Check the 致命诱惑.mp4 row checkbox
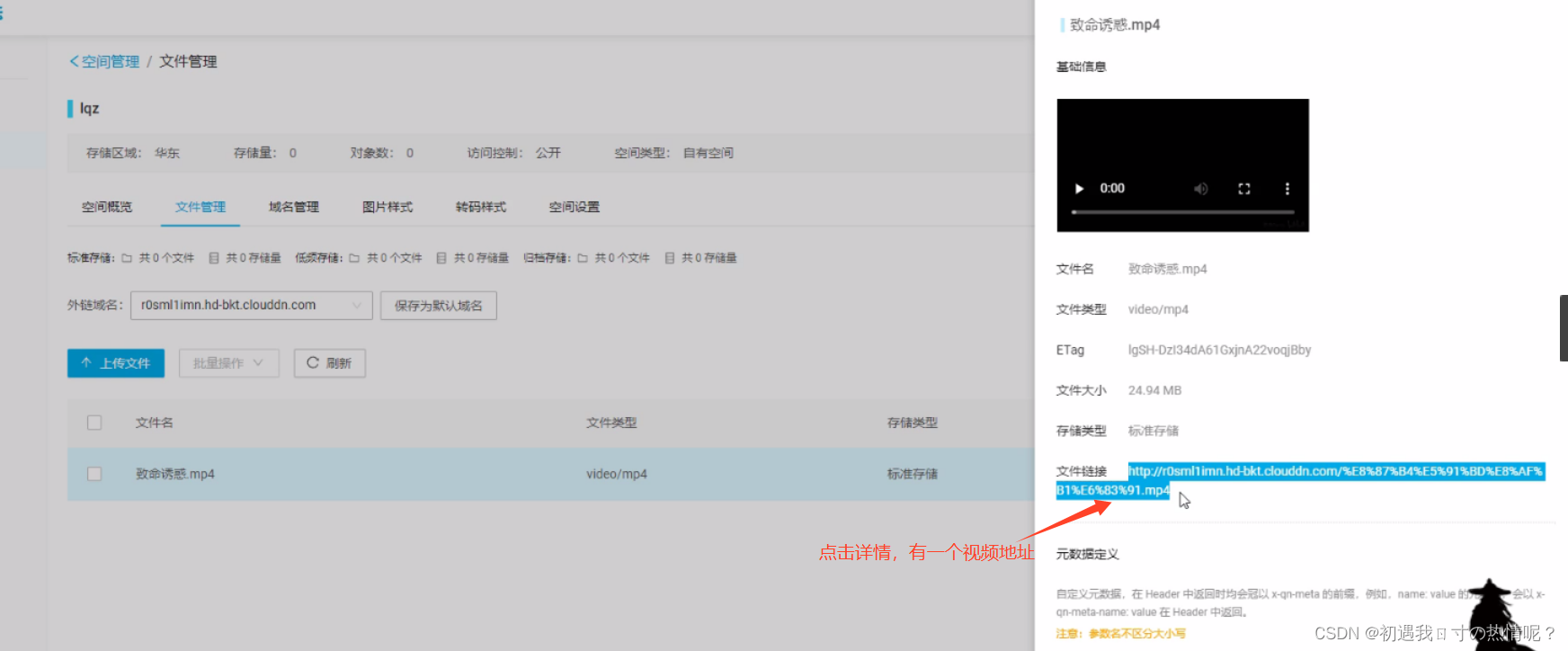The image size is (1568, 651). [94, 474]
